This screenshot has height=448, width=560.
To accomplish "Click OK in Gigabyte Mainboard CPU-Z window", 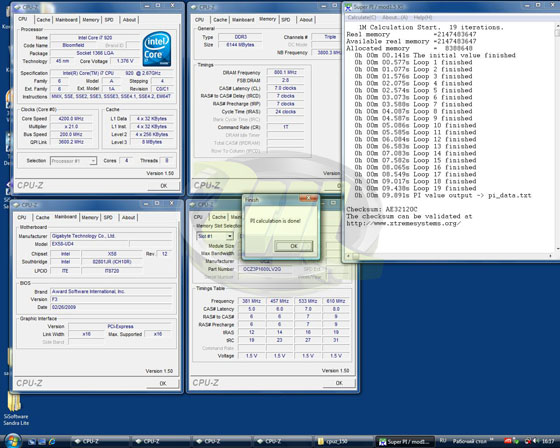I will (163, 383).
